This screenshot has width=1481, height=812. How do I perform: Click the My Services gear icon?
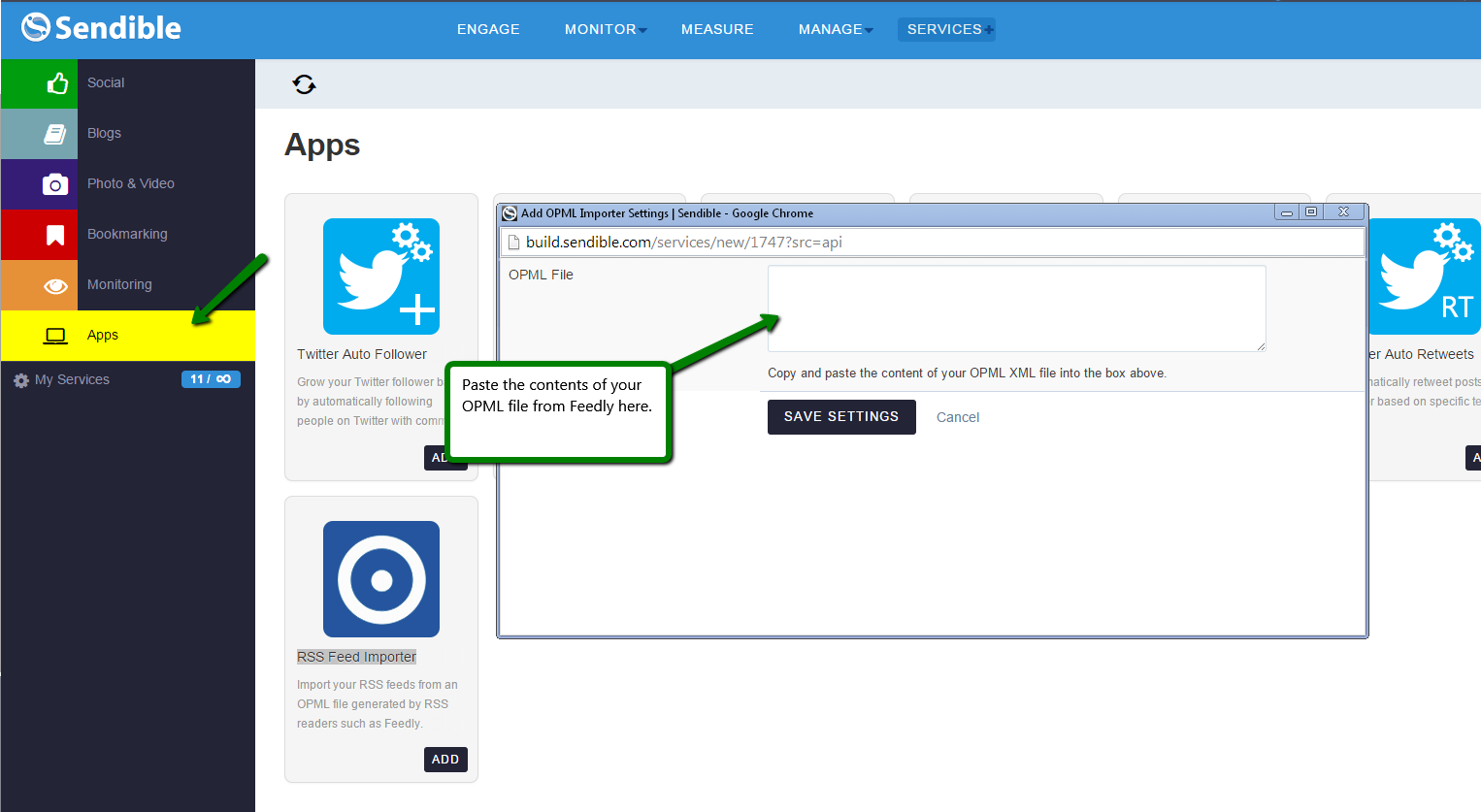click(x=21, y=380)
